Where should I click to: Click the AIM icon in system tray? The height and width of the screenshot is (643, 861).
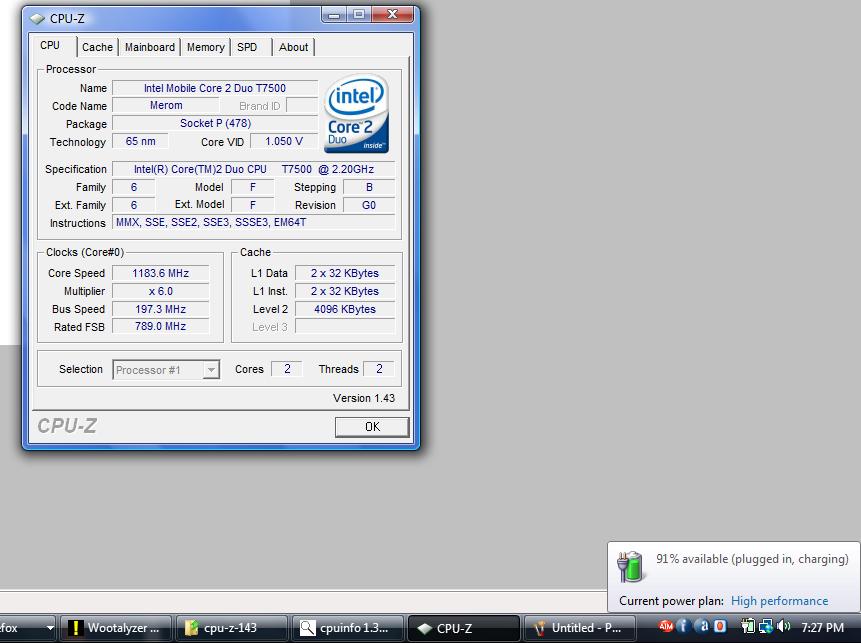tap(664, 627)
